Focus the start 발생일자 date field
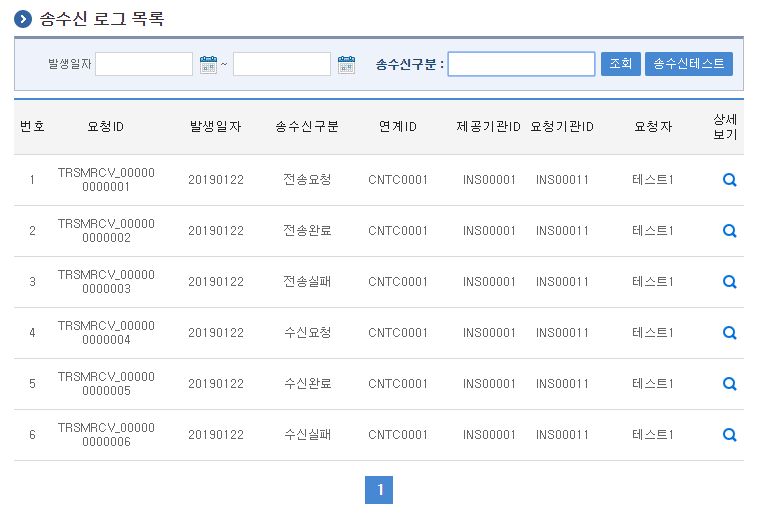Screen dimensions: 760x515 coord(144,64)
